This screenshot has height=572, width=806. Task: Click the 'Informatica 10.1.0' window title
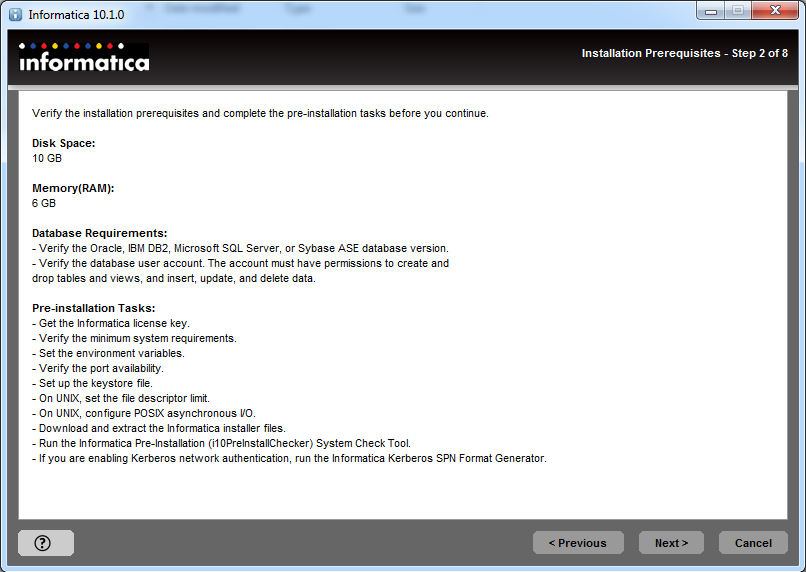click(x=76, y=14)
